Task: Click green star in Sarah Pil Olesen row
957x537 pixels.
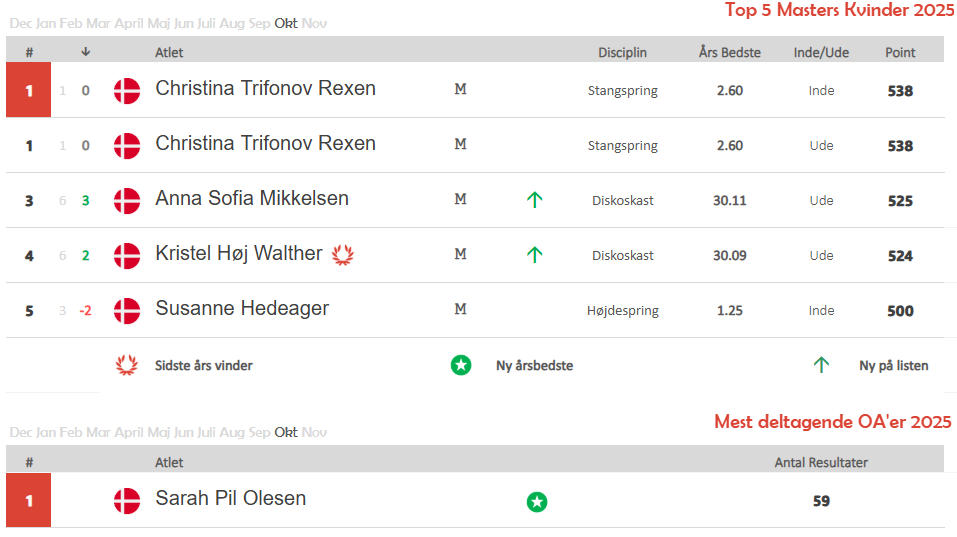Action: click(x=537, y=501)
